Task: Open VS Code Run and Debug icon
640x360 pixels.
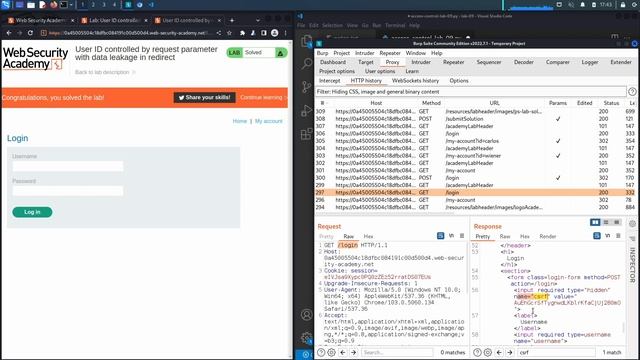Action: coord(306,110)
